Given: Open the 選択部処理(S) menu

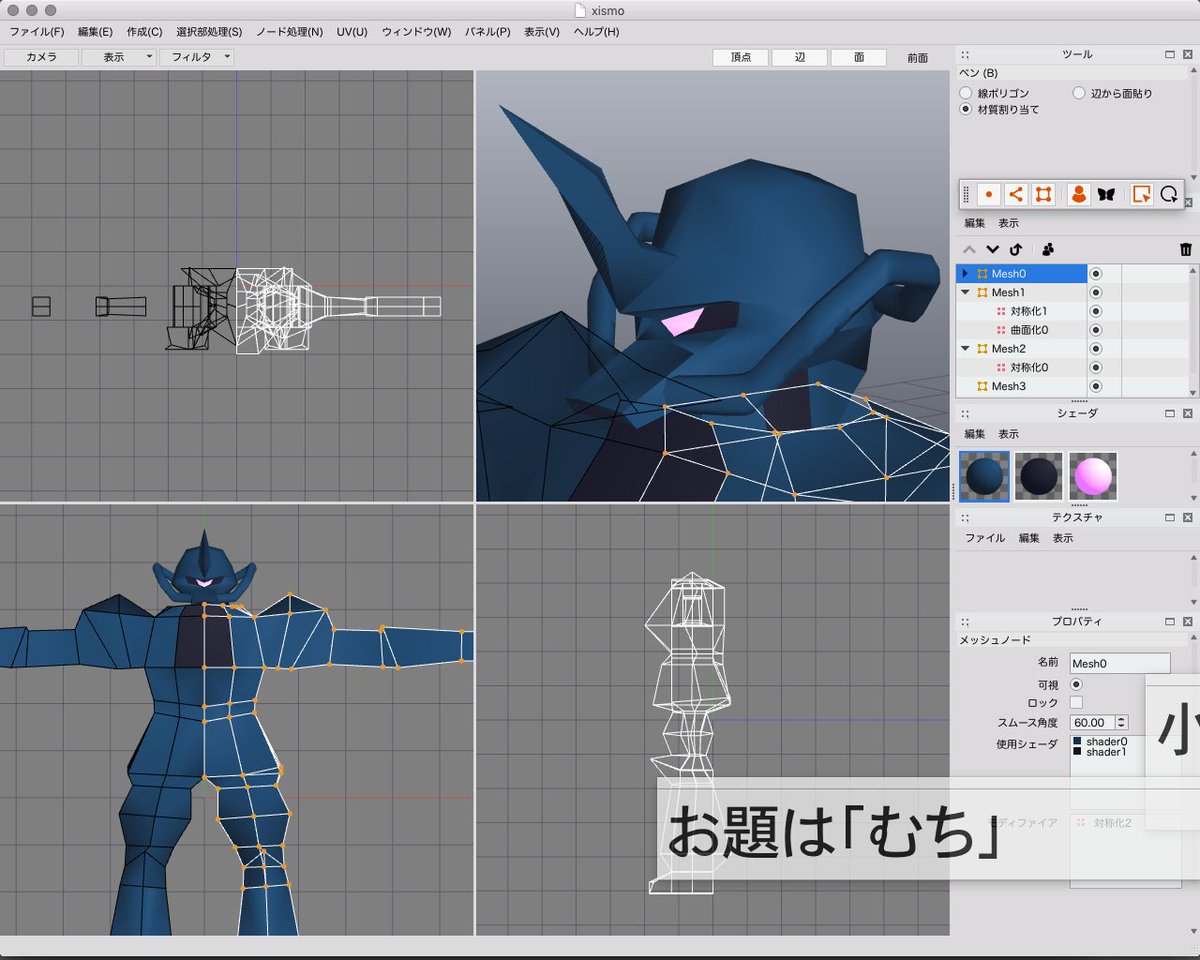Looking at the screenshot, I should (x=209, y=32).
